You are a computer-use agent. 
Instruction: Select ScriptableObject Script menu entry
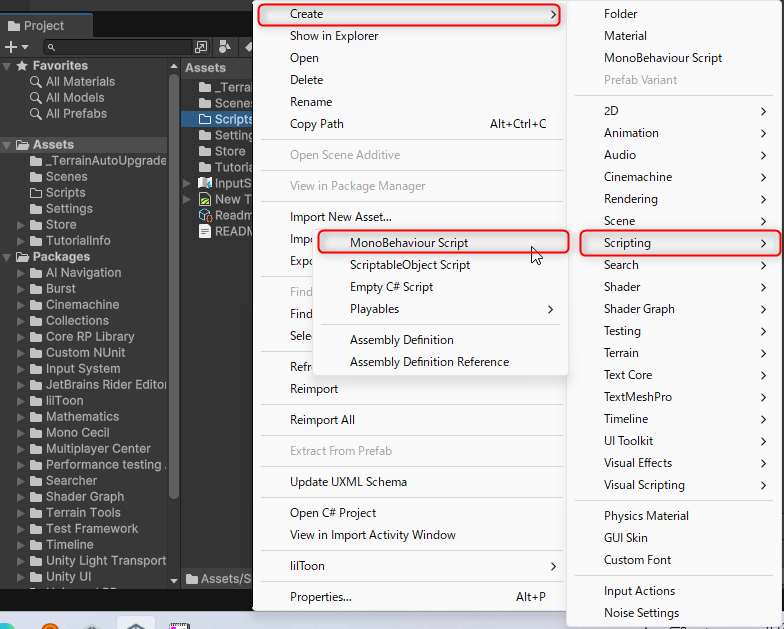[x=410, y=265]
